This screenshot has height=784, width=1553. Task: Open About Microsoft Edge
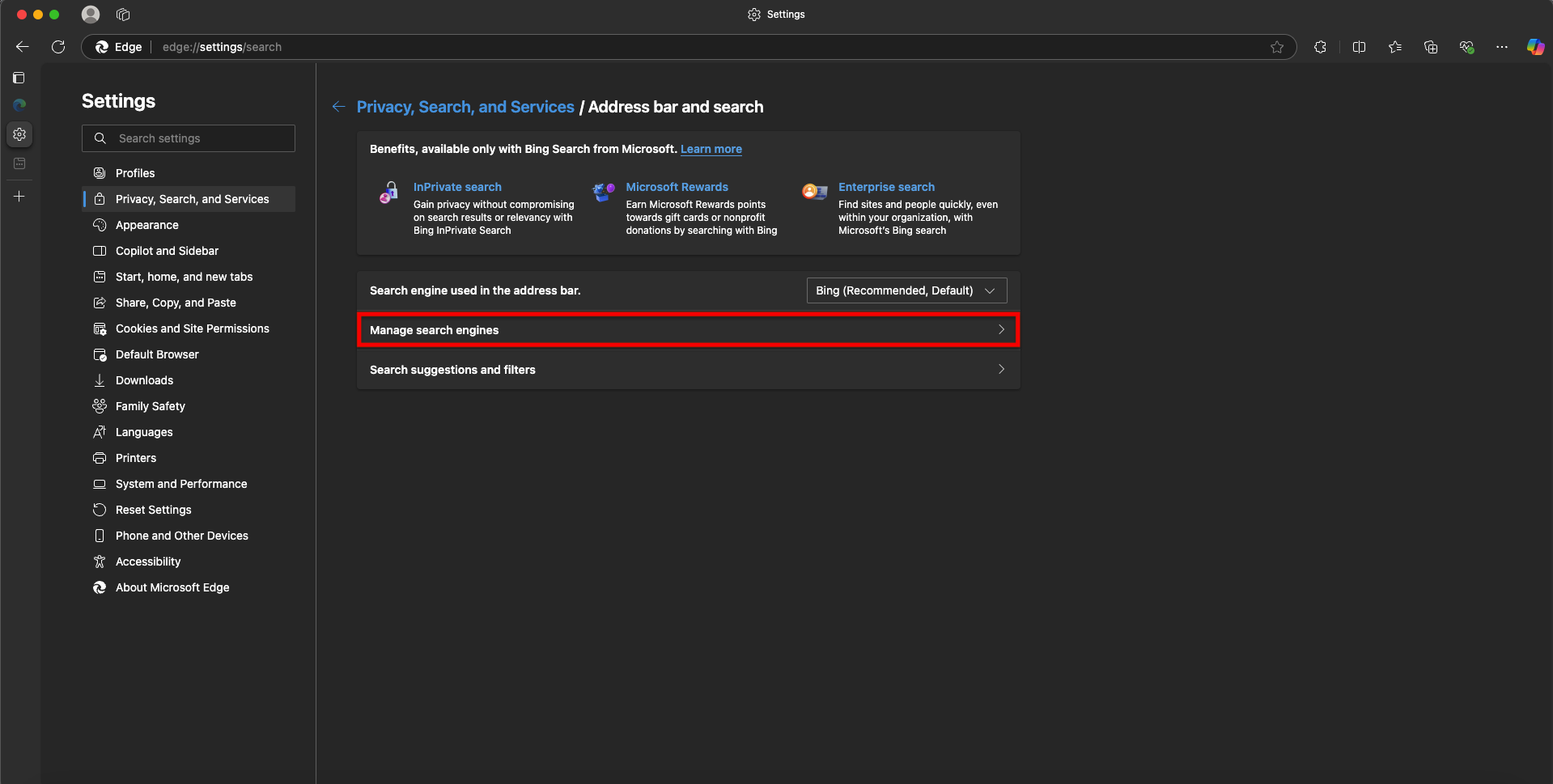point(189,587)
